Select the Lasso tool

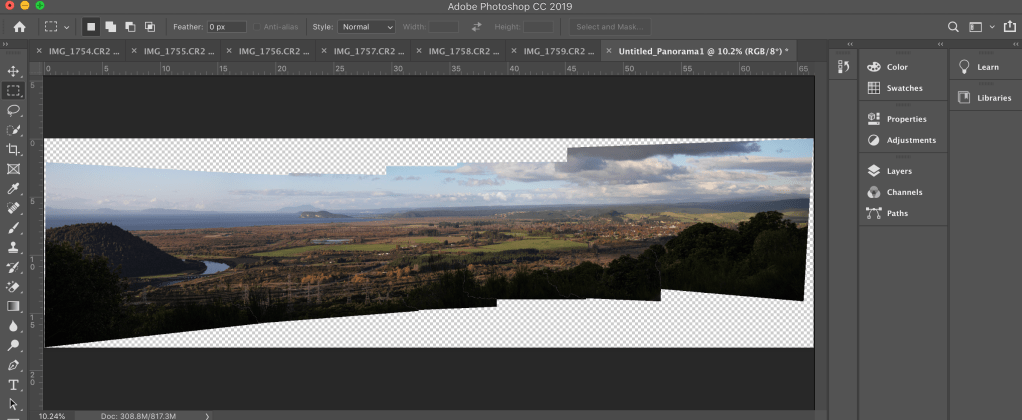(13, 110)
